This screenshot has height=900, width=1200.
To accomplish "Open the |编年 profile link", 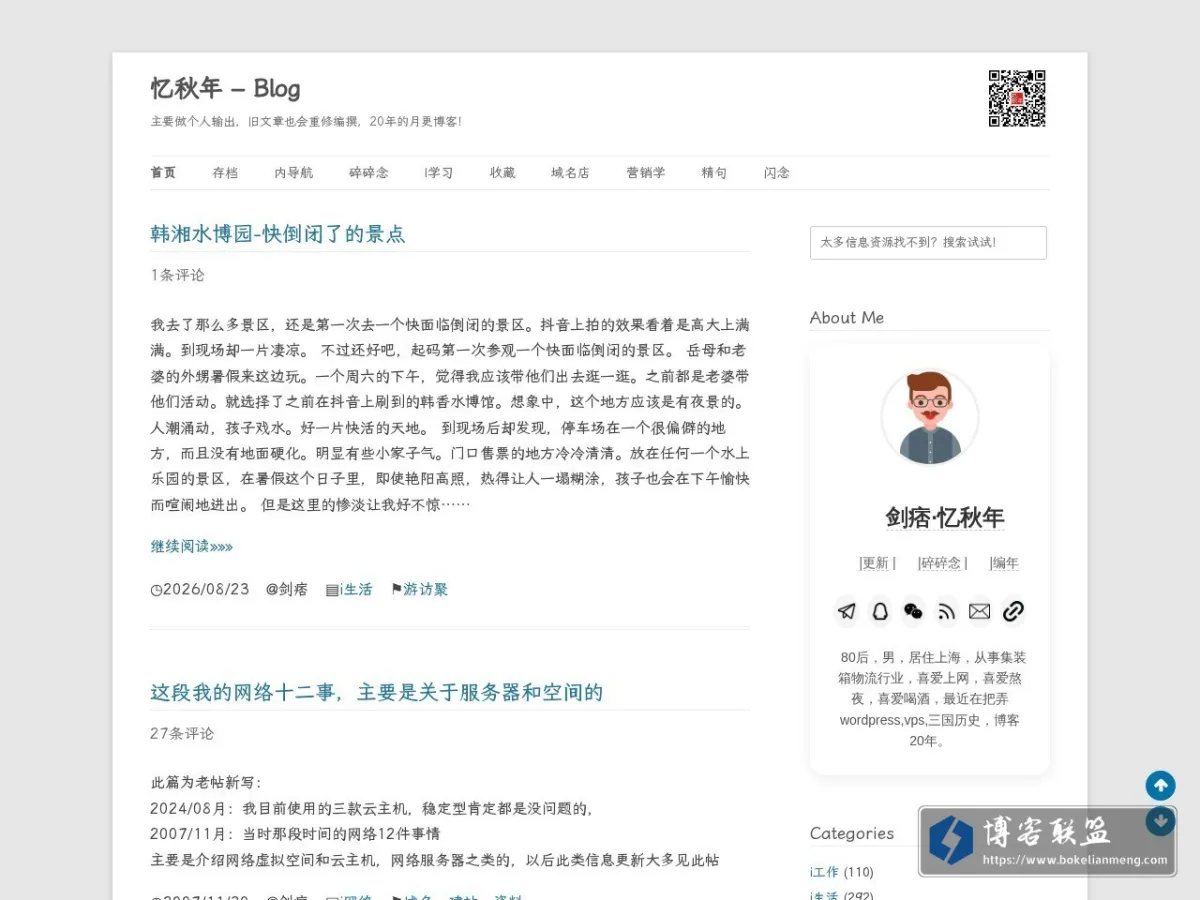I will pos(1004,563).
